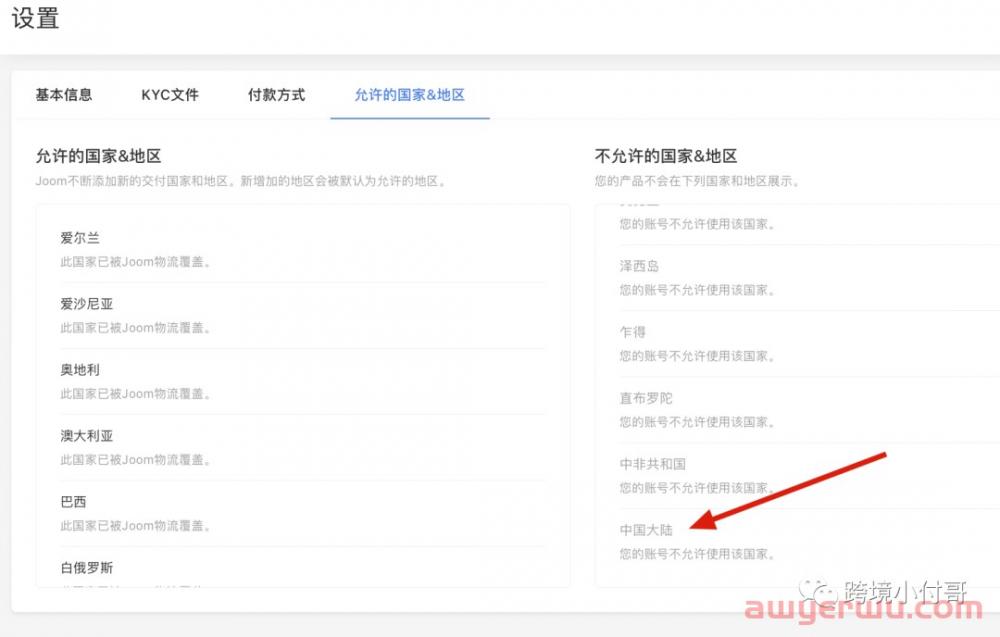
Task: Select 乍得 in the disallowed list
Action: pyautogui.click(x=633, y=332)
